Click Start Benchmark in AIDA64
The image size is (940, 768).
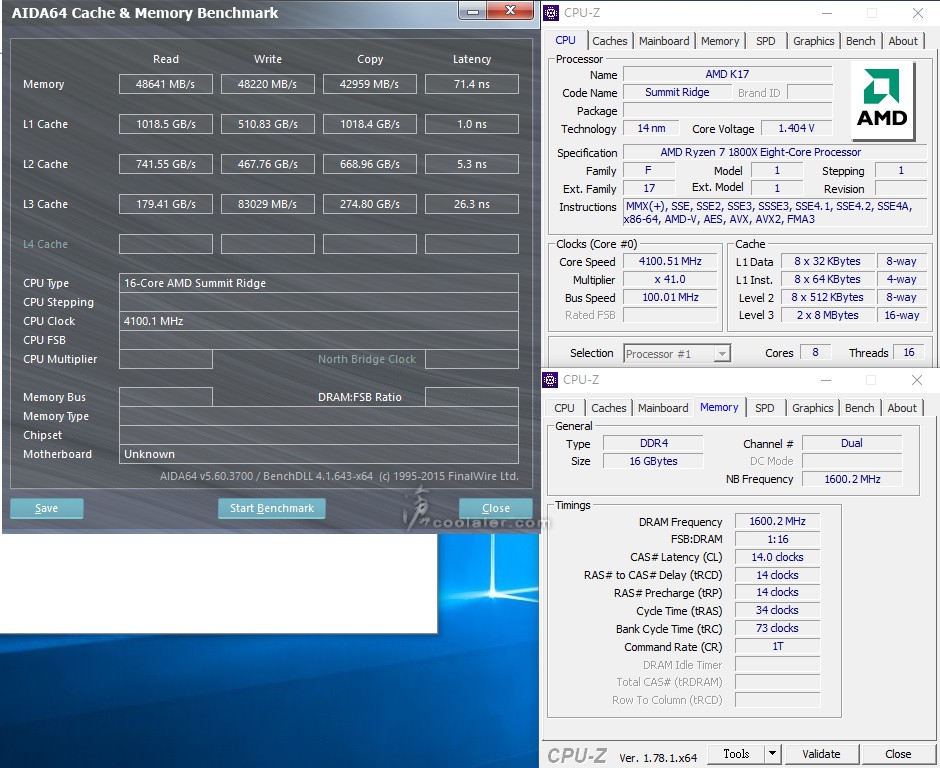tap(272, 508)
